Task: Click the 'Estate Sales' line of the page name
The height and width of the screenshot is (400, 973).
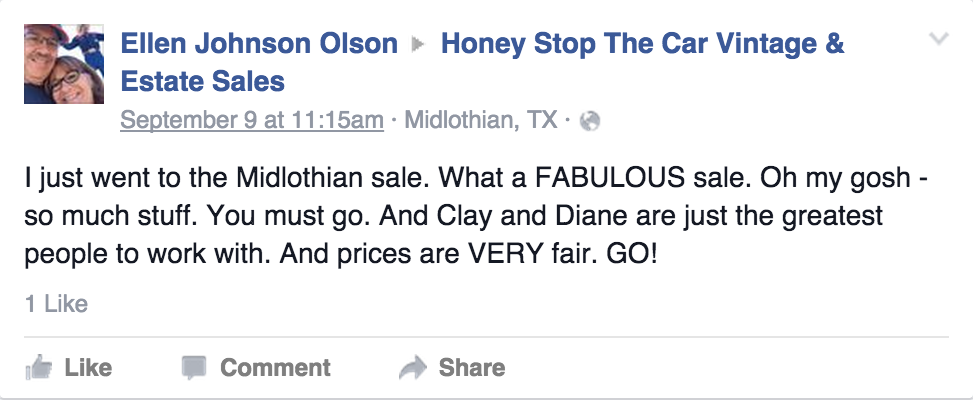Action: pyautogui.click(x=202, y=81)
